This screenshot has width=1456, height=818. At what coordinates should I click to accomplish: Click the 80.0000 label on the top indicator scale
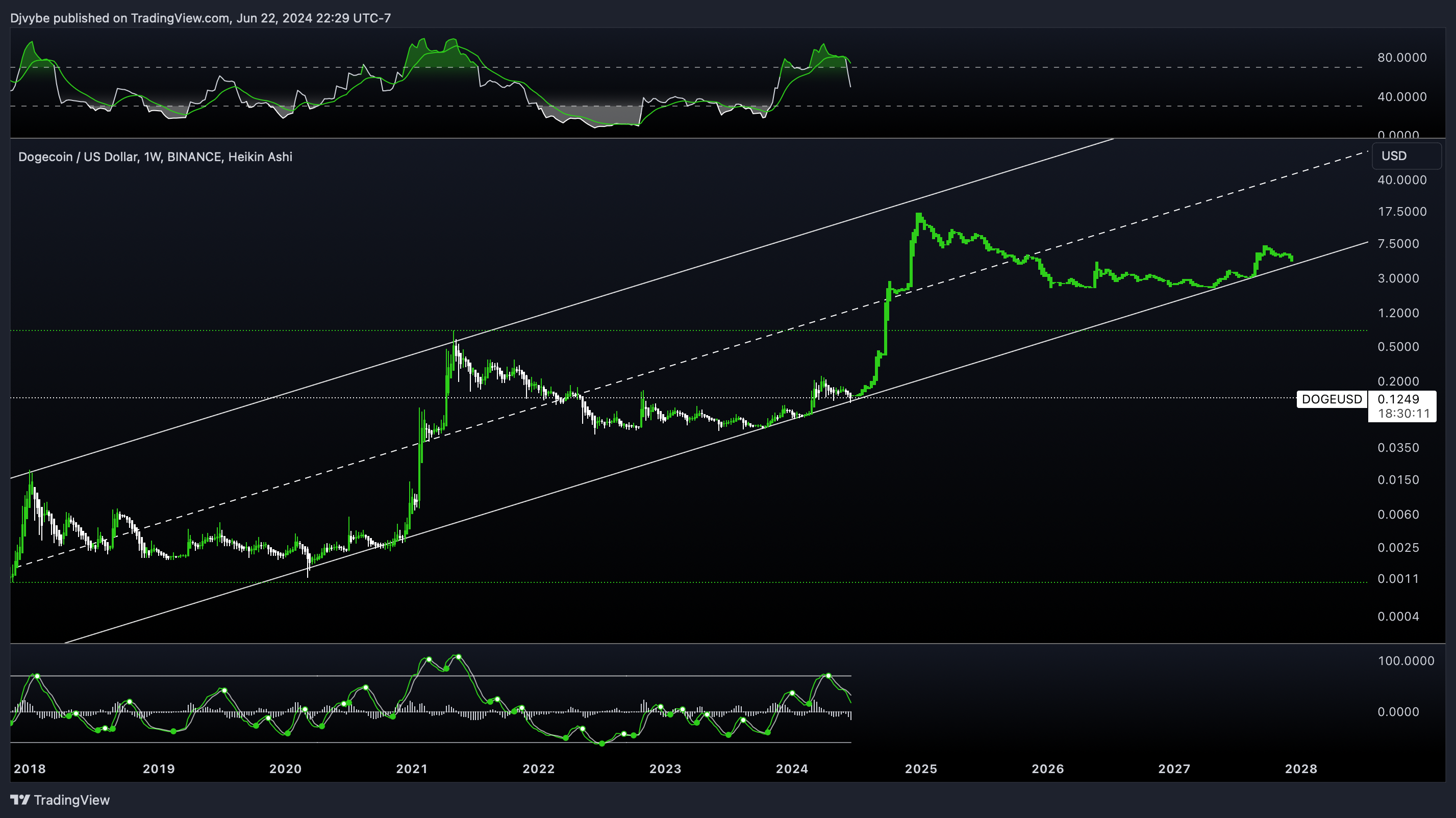[1402, 57]
